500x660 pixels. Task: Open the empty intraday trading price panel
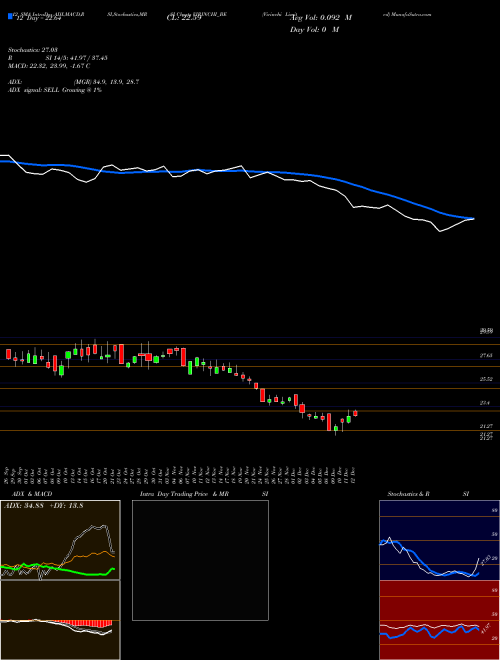[200, 560]
